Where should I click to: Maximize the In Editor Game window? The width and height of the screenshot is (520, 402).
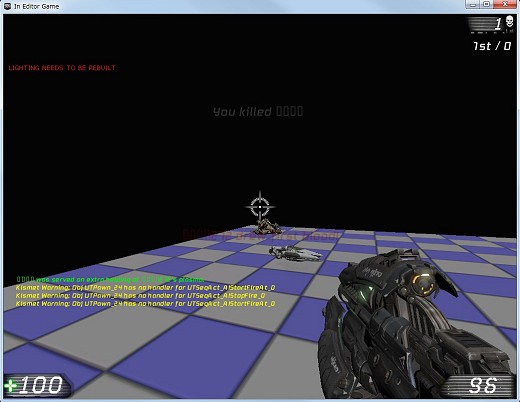click(487, 5)
